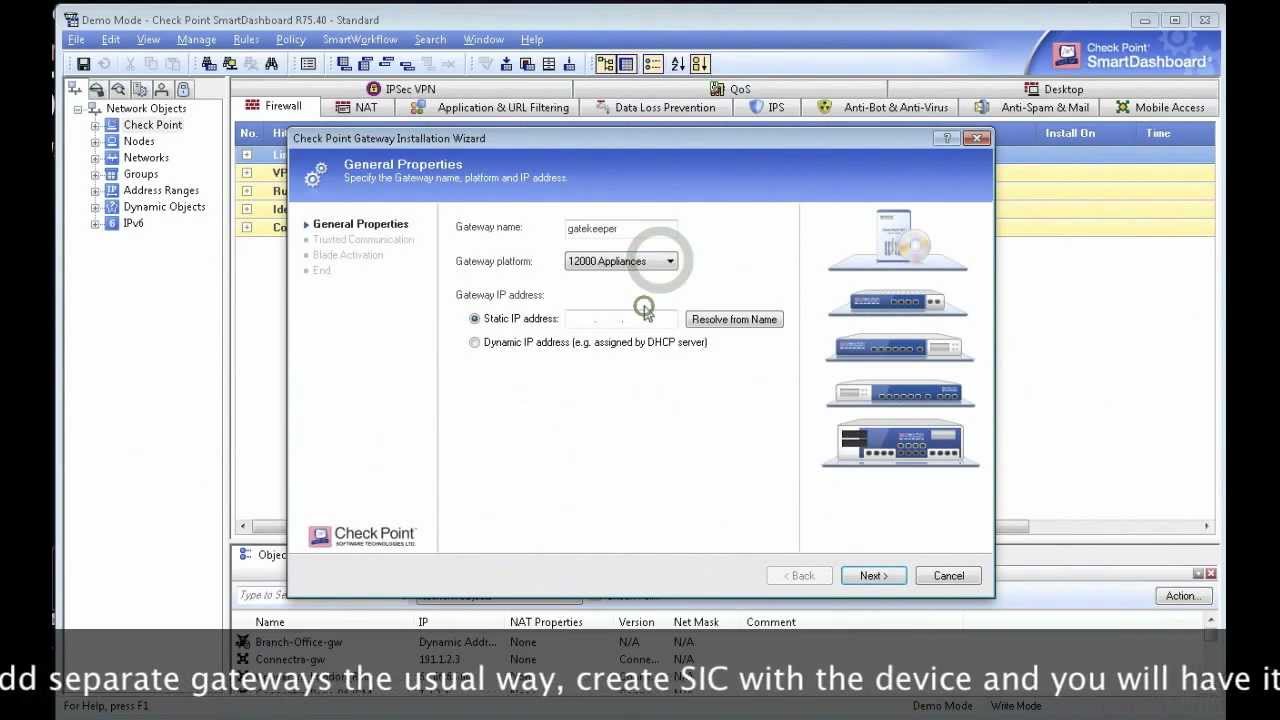
Task: Switch to the NAT tab
Action: (x=357, y=107)
